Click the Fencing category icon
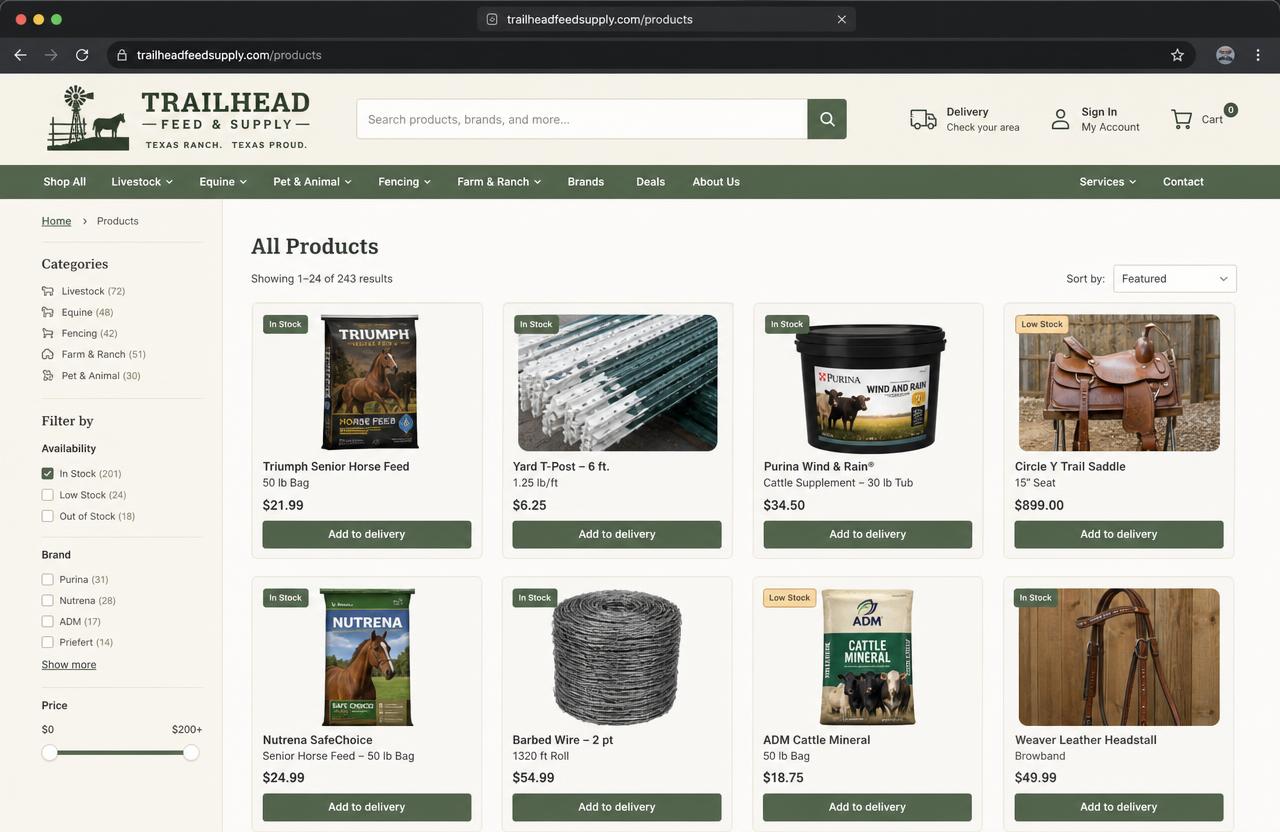This screenshot has width=1280, height=832. (x=48, y=333)
